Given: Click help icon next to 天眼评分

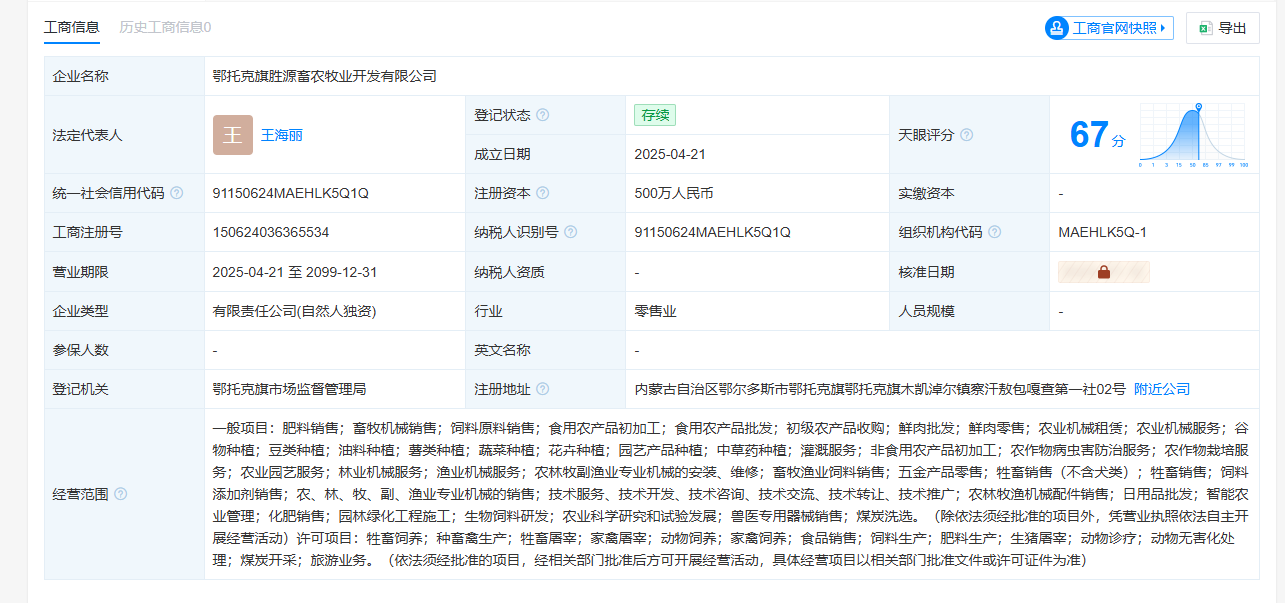Looking at the screenshot, I should pos(967,135).
